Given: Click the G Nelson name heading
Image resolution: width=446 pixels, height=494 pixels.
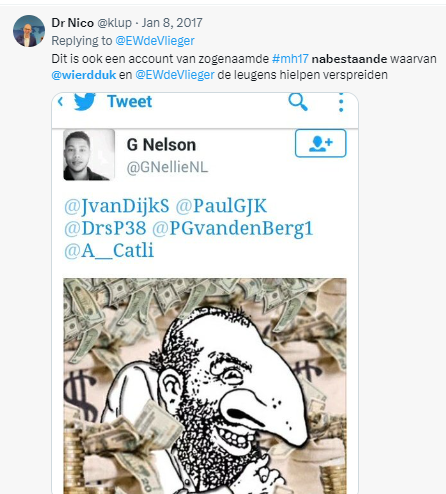Looking at the screenshot, I should [x=161, y=145].
